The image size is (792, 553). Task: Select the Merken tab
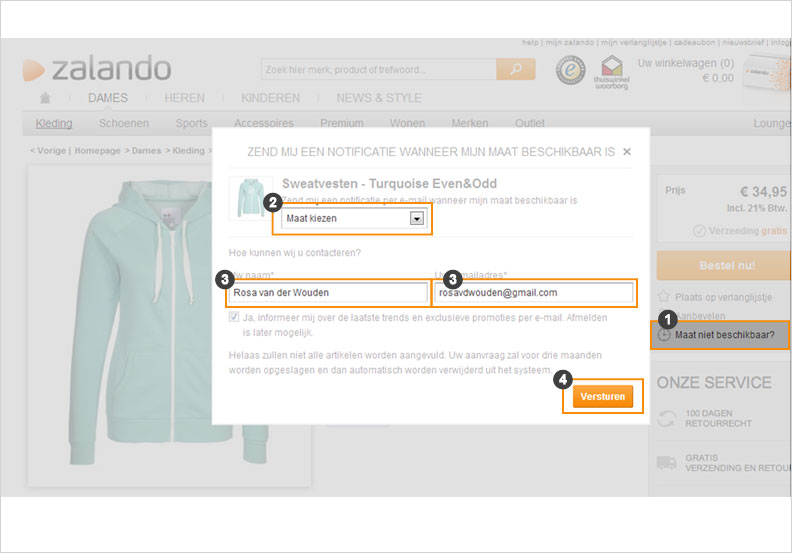click(470, 123)
